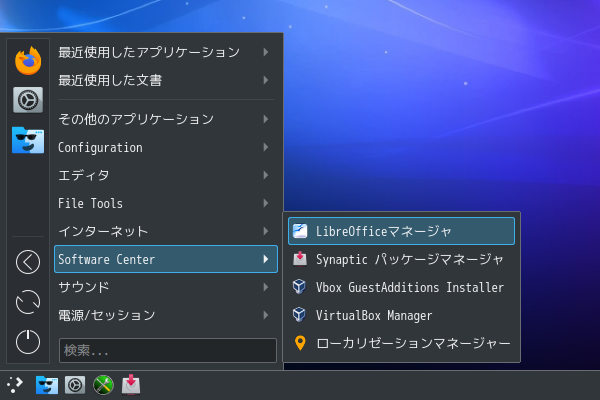The image size is (600, 400).
Task: Click the VirtualBox Manager cube icon
Action: pos(299,315)
